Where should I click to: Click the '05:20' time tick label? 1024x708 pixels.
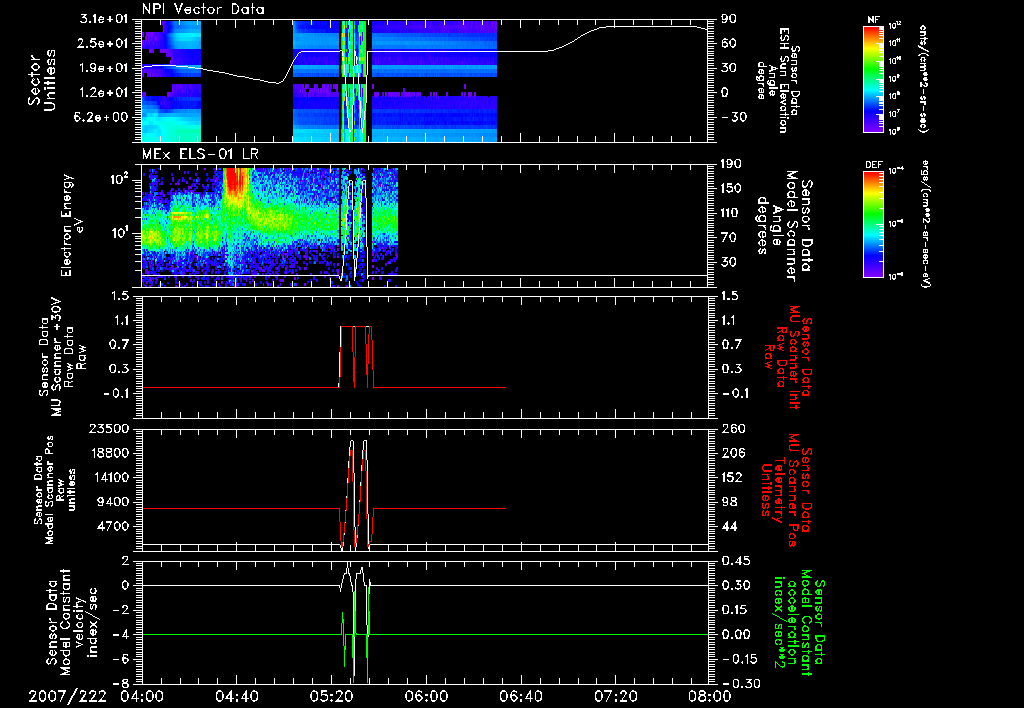click(331, 696)
